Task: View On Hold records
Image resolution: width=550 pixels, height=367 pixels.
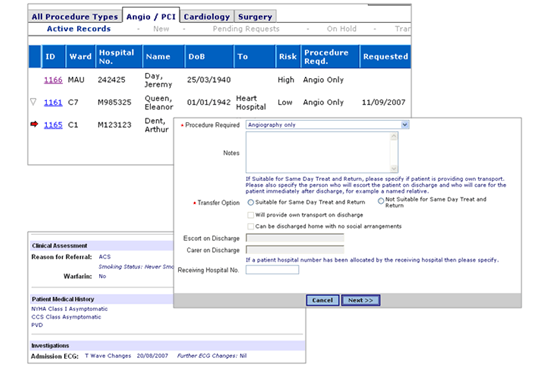Action: [341, 29]
